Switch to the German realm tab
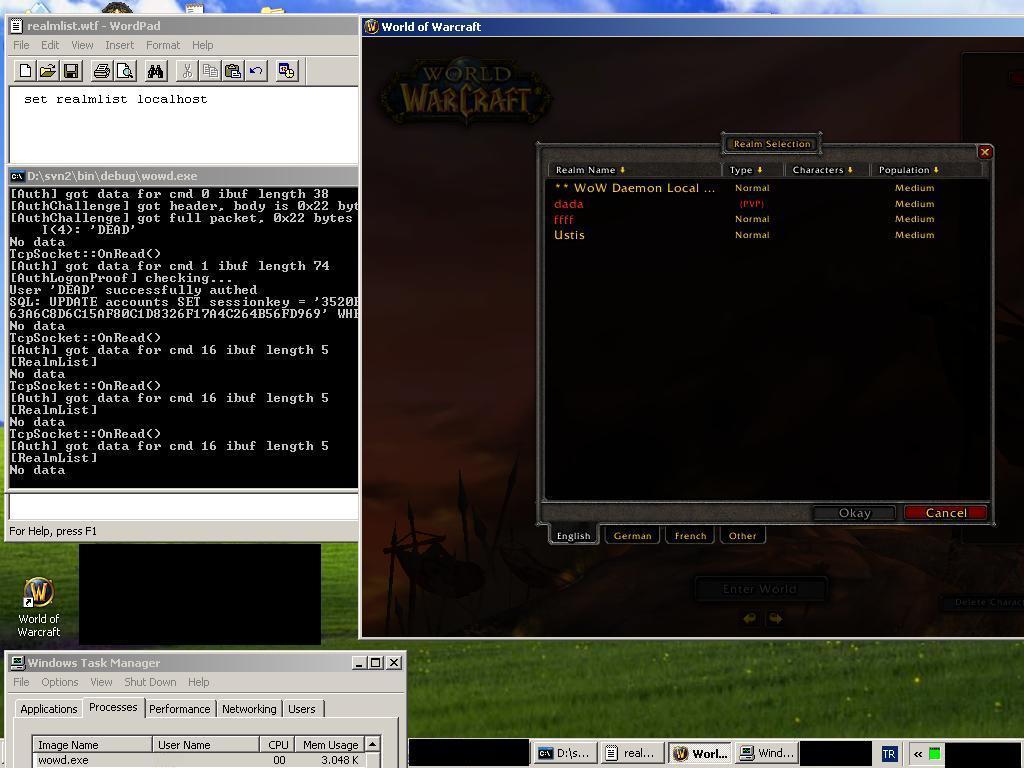The image size is (1024, 768). [x=632, y=536]
